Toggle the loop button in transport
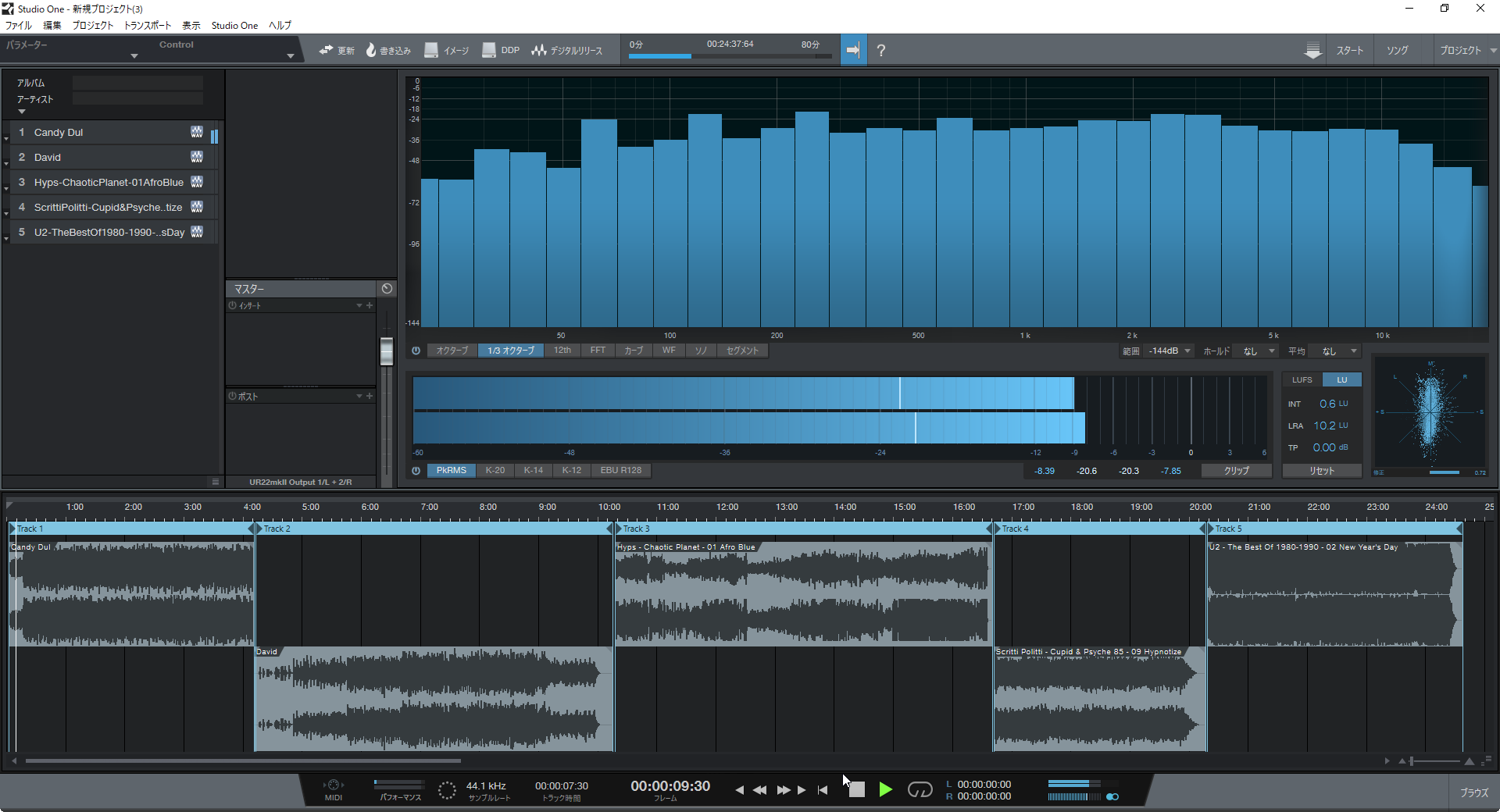 click(920, 789)
